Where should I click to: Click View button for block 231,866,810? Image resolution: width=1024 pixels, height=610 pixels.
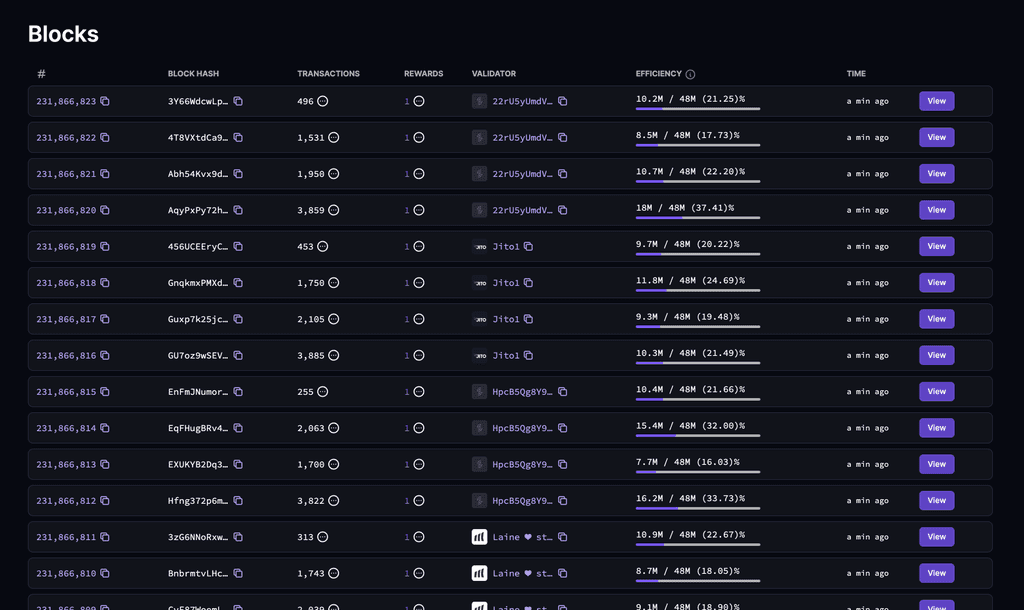point(936,573)
